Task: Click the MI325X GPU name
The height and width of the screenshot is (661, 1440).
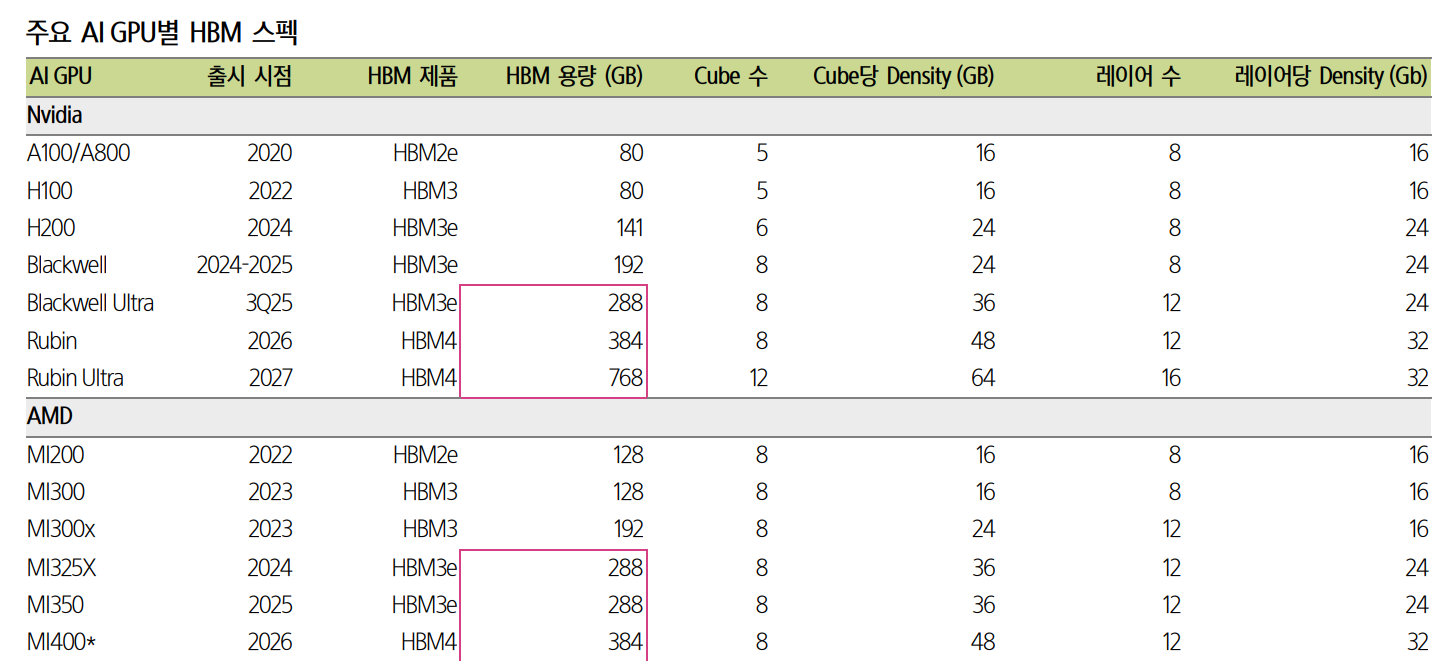Action: pyautogui.click(x=62, y=568)
